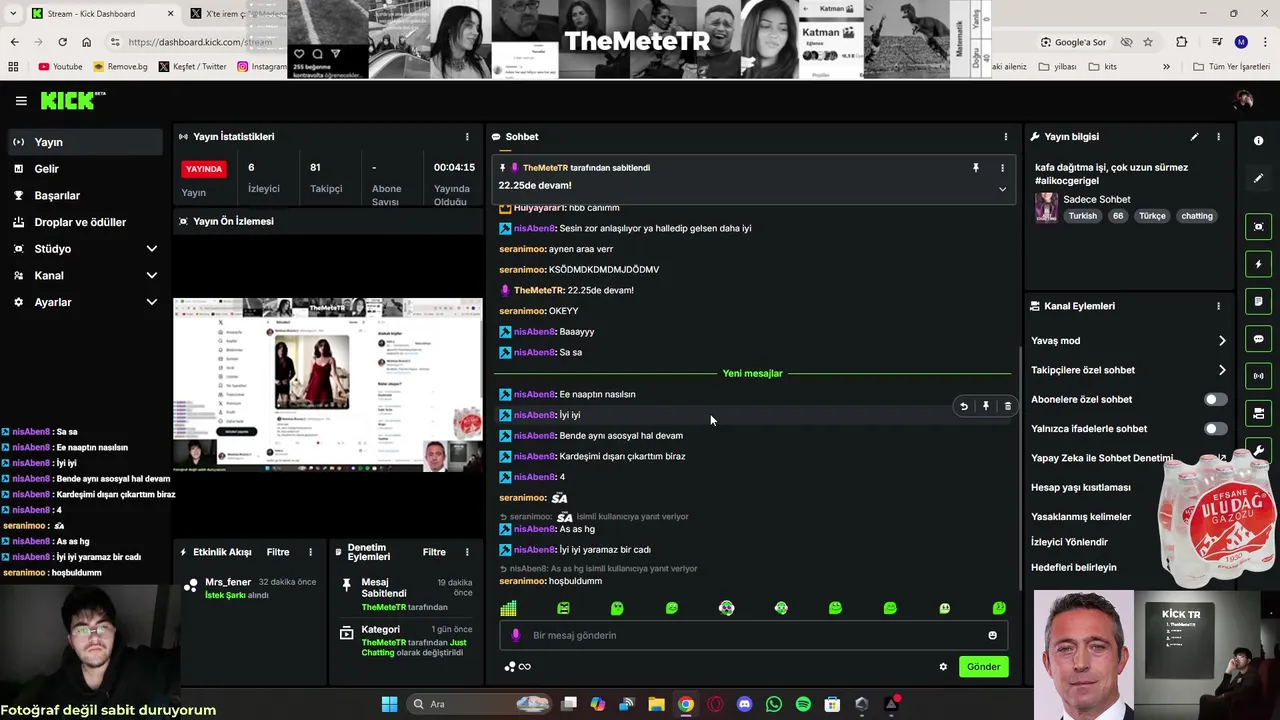Viewport: 1280px width, 720px height.
Task: Open the Sohbet panel three-dot menu
Action: click(1006, 136)
